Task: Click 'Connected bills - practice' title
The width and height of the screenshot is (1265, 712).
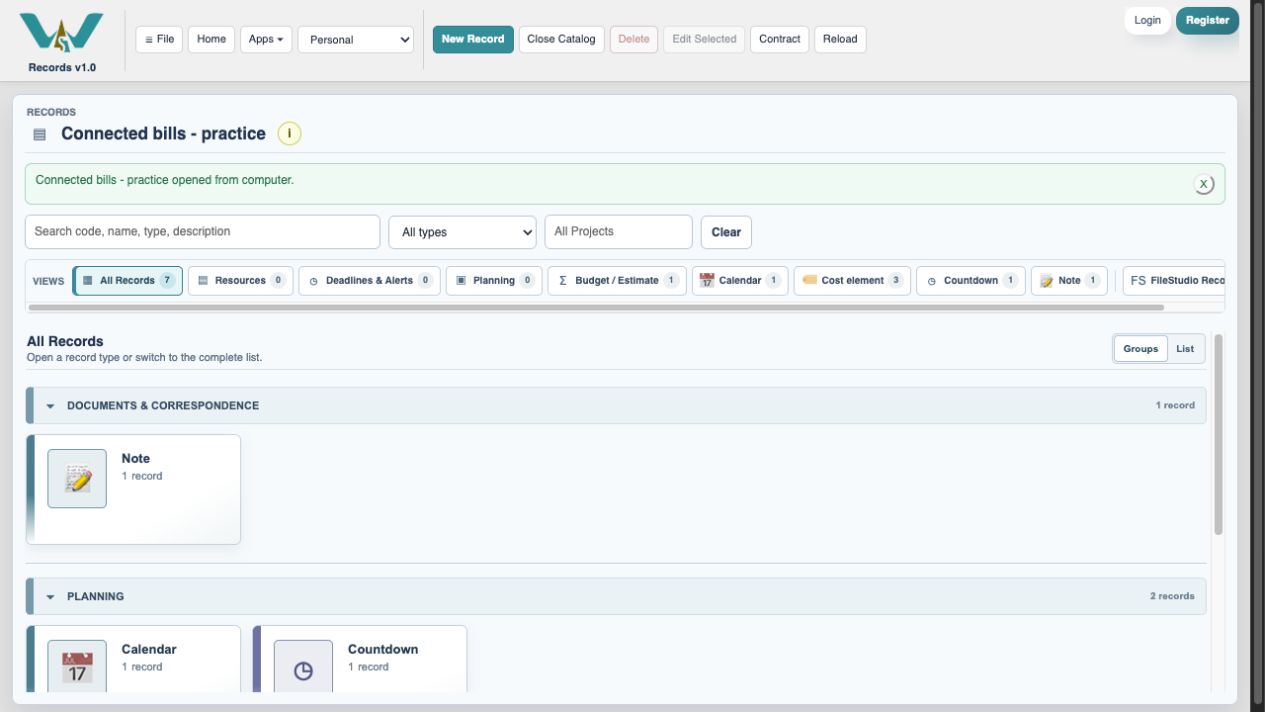Action: coord(163,134)
